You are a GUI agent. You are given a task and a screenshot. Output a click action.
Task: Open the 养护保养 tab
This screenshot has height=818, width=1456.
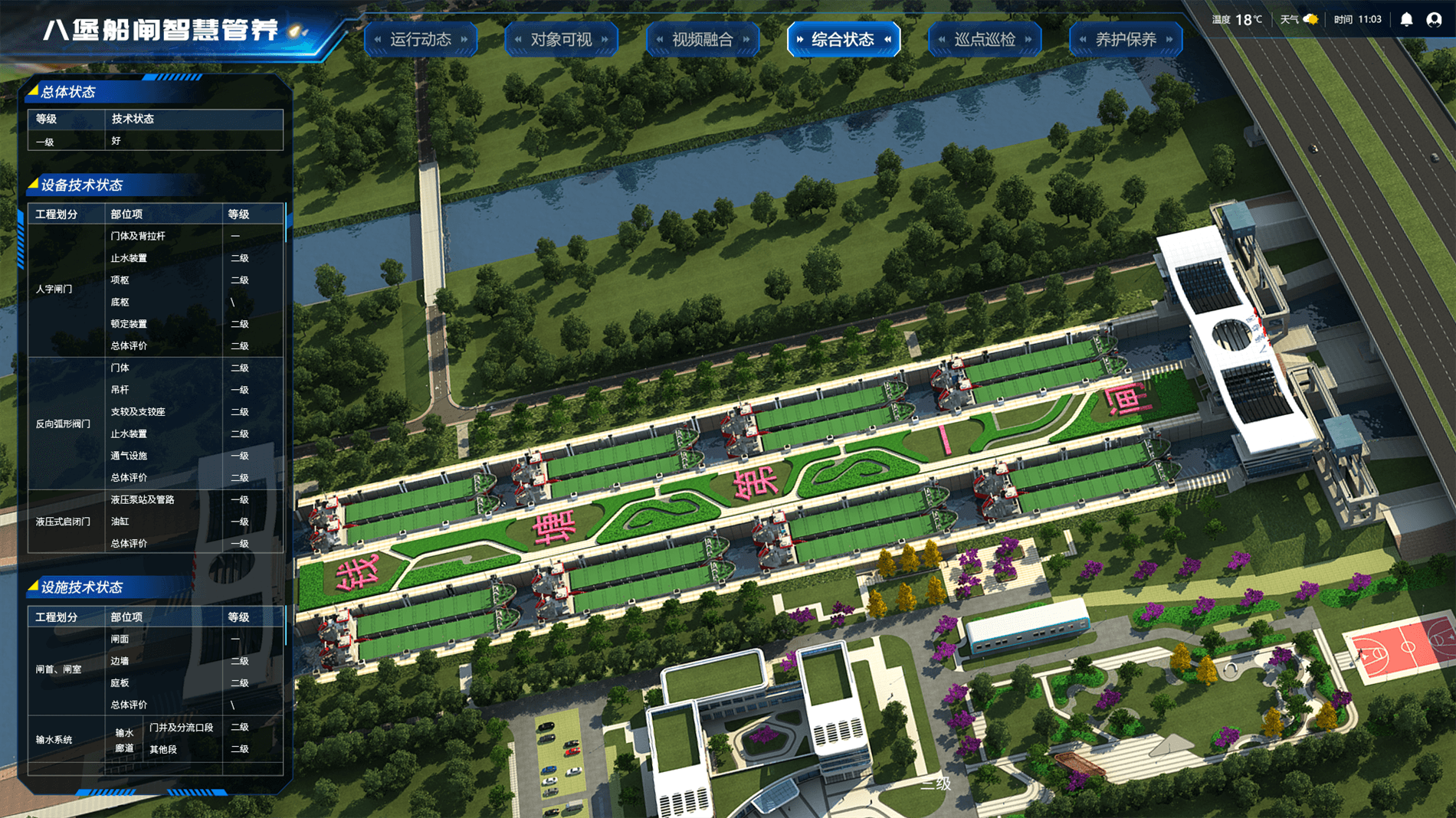tap(1125, 40)
